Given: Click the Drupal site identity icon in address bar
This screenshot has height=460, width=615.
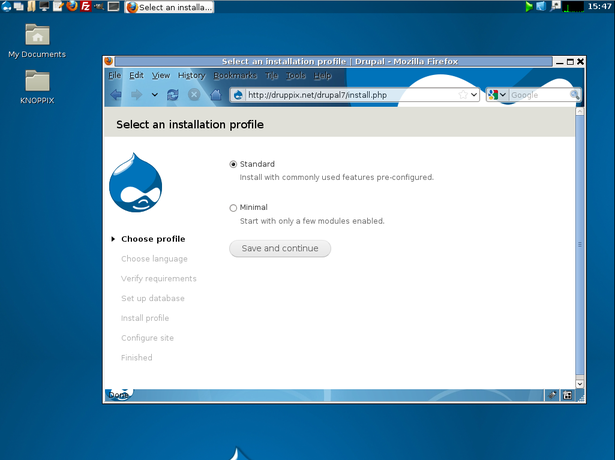Looking at the screenshot, I should pyautogui.click(x=238, y=95).
